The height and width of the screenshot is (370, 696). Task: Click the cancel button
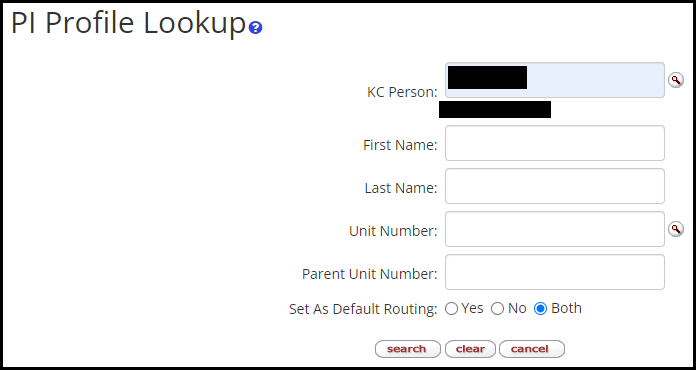[x=531, y=349]
